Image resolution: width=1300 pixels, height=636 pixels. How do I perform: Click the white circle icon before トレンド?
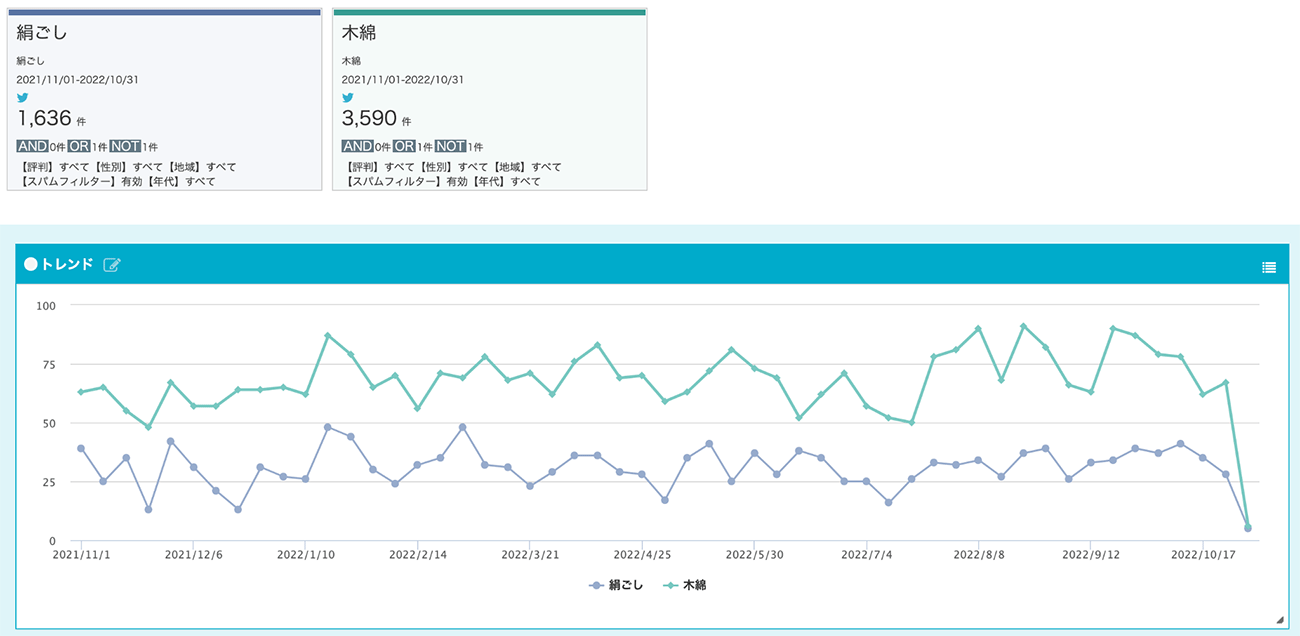tap(30, 265)
